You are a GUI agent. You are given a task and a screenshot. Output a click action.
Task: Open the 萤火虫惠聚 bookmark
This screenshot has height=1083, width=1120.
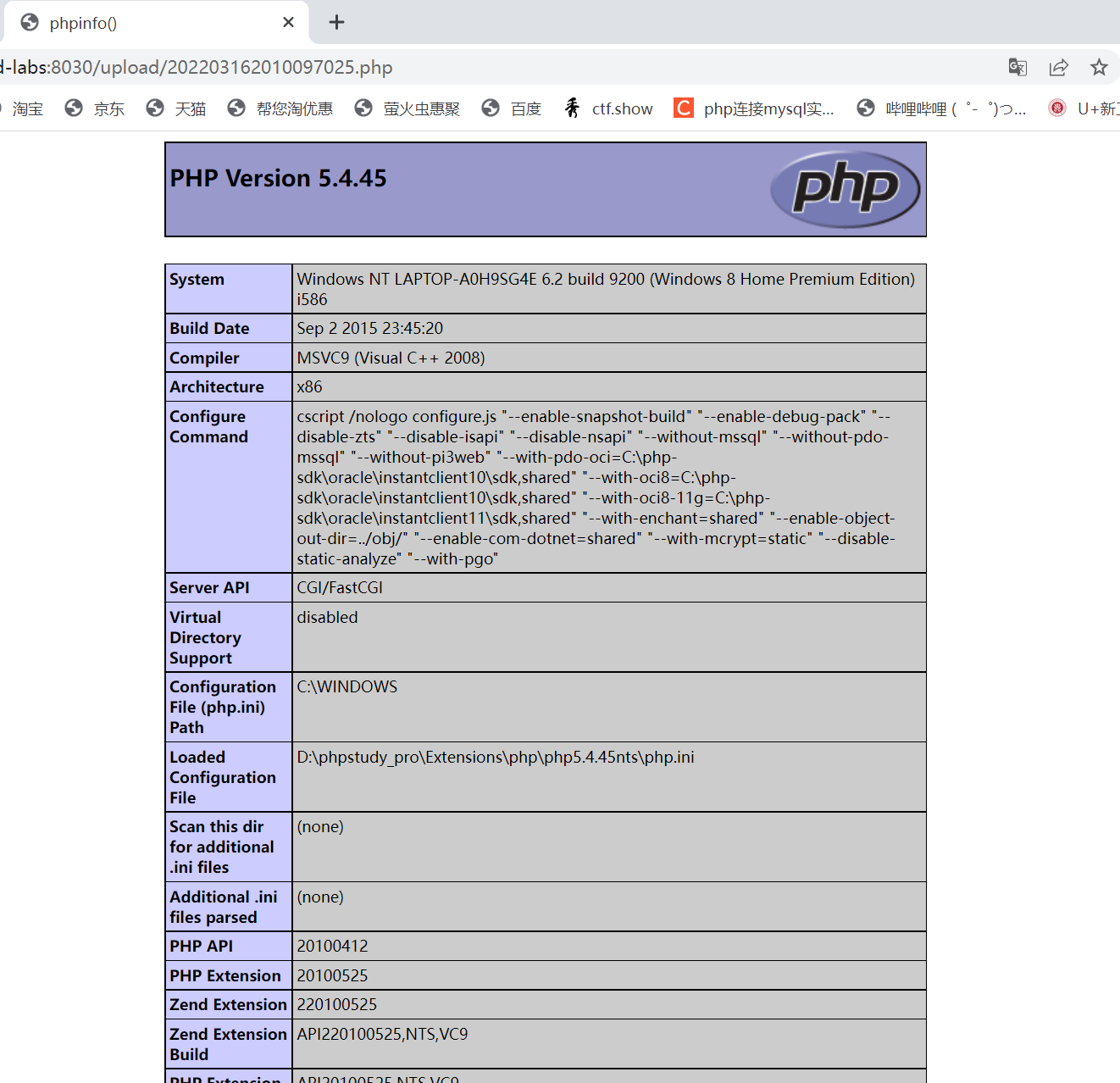[x=408, y=108]
